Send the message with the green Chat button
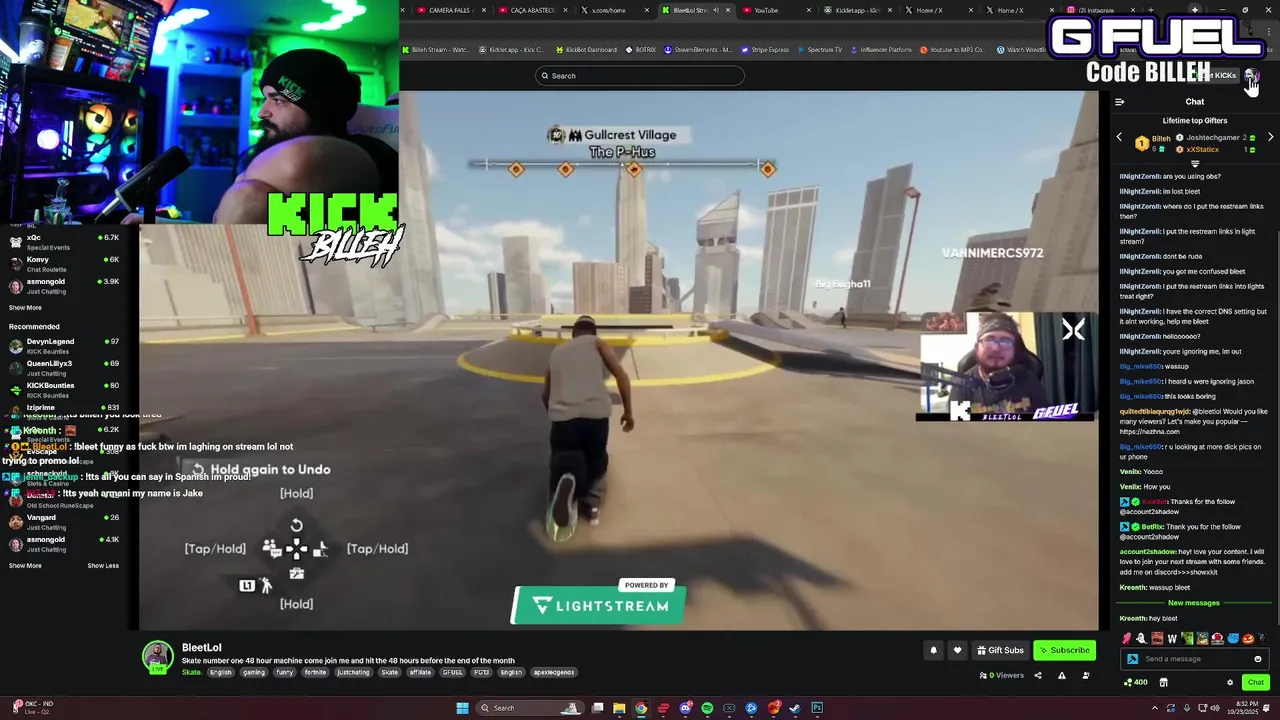Image resolution: width=1280 pixels, height=720 pixels. click(x=1256, y=682)
